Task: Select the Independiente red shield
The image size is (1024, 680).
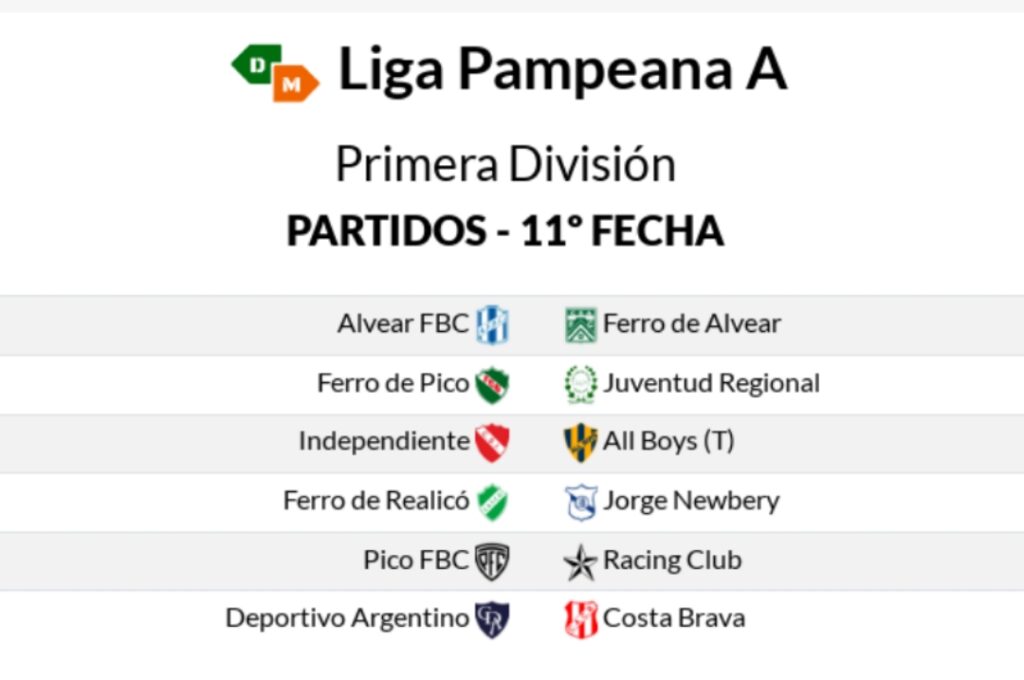Action: 492,442
